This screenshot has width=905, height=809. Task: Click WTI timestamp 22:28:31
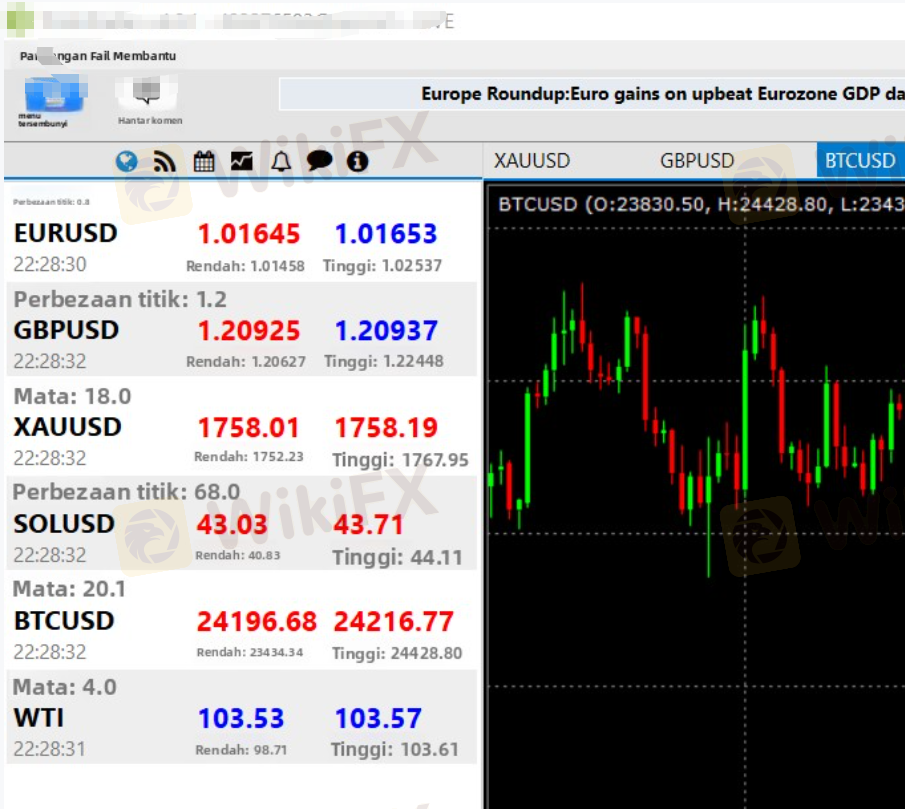point(50,749)
